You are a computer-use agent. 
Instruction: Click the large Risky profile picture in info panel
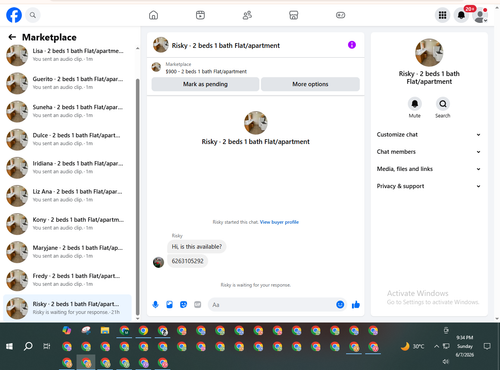[429, 52]
